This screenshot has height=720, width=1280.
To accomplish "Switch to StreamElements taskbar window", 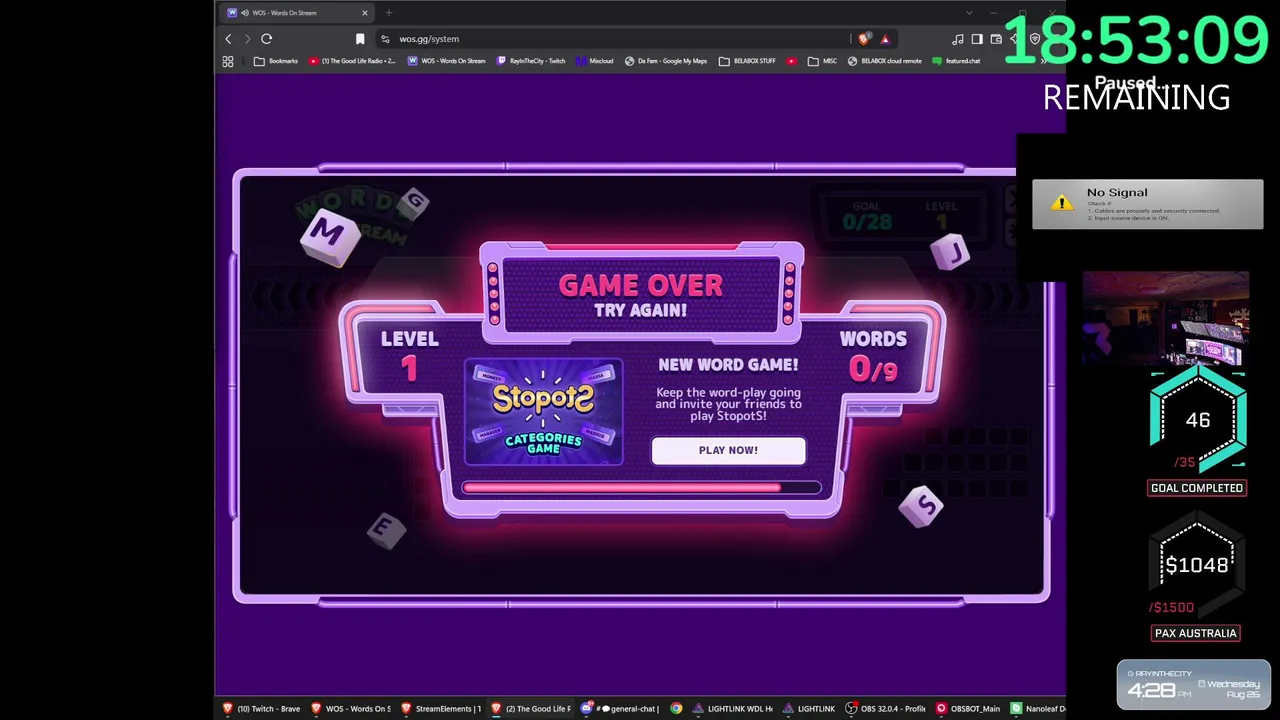I will 441,709.
